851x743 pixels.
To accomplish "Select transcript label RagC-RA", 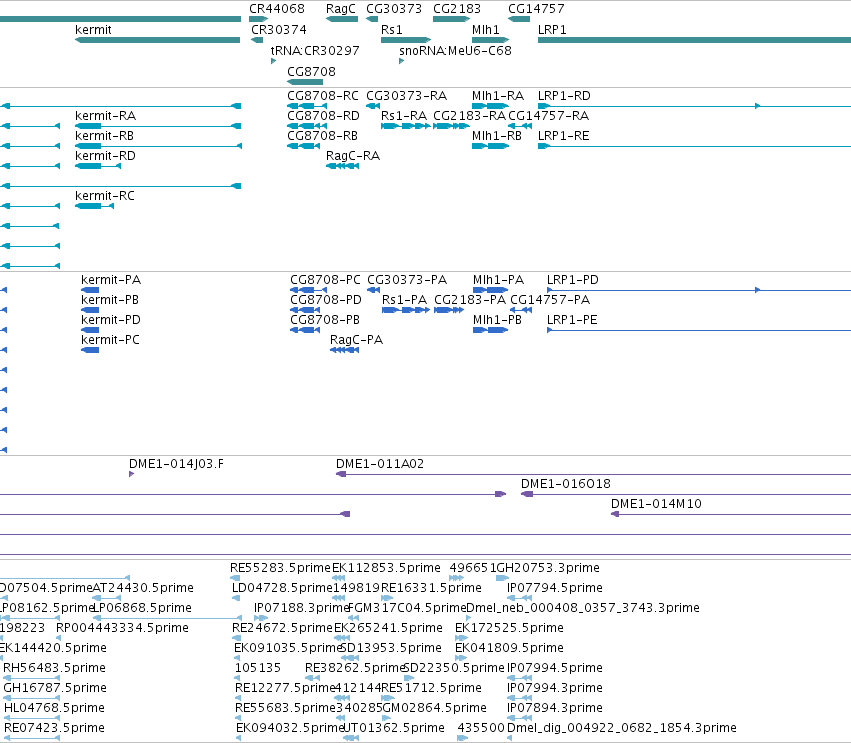I will coord(353,156).
